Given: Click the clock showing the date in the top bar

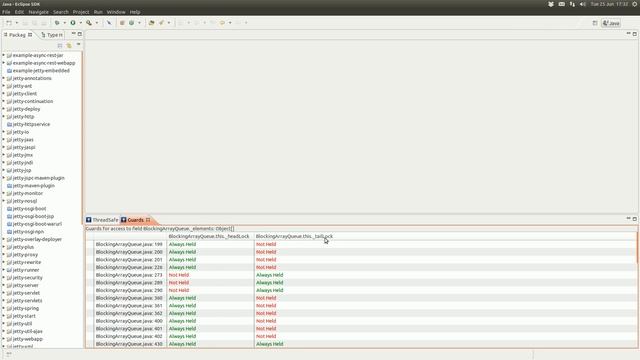Looking at the screenshot, I should [609, 4].
